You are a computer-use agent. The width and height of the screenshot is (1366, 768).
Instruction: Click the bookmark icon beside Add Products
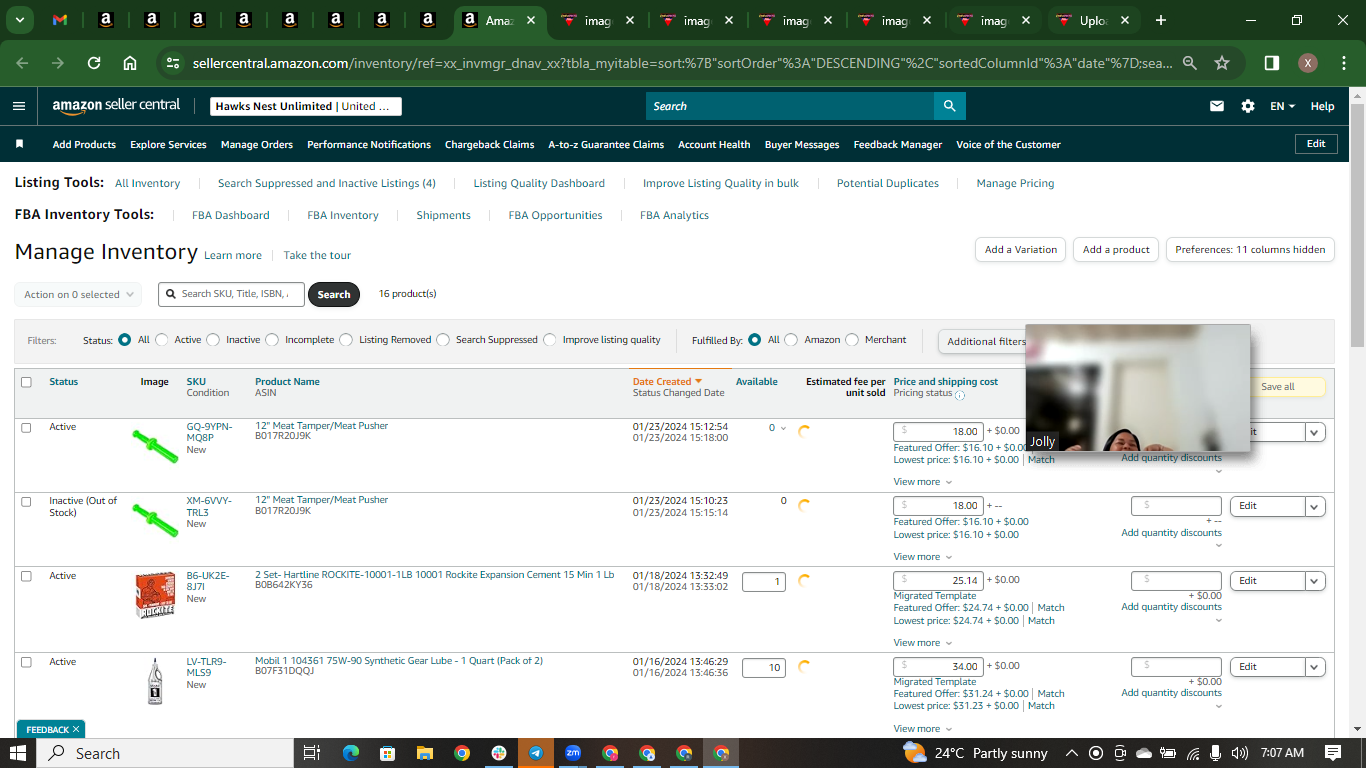(x=19, y=144)
